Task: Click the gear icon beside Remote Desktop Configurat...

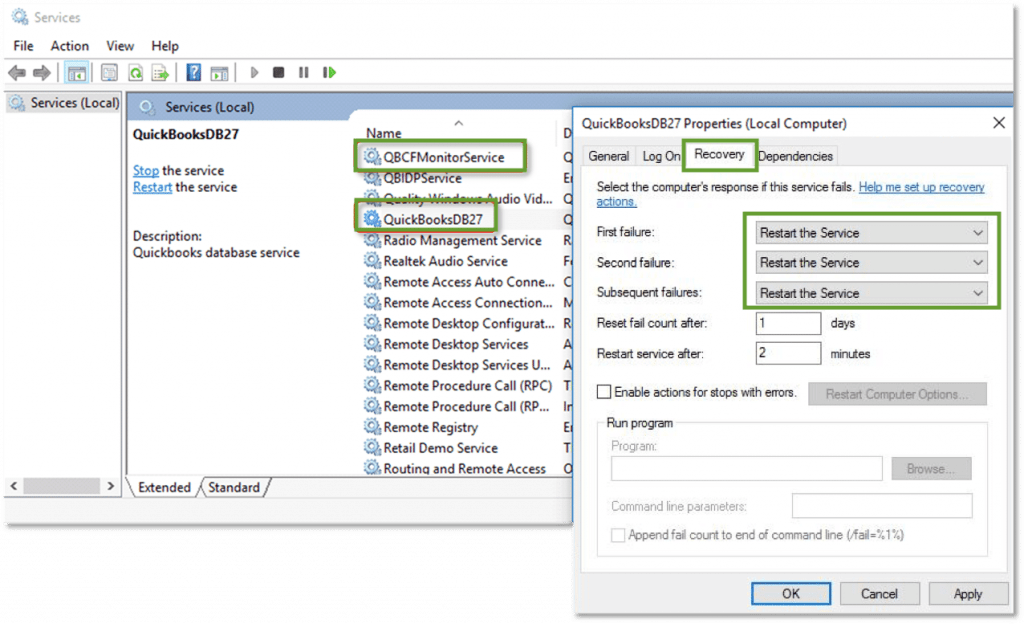Action: pos(372,323)
